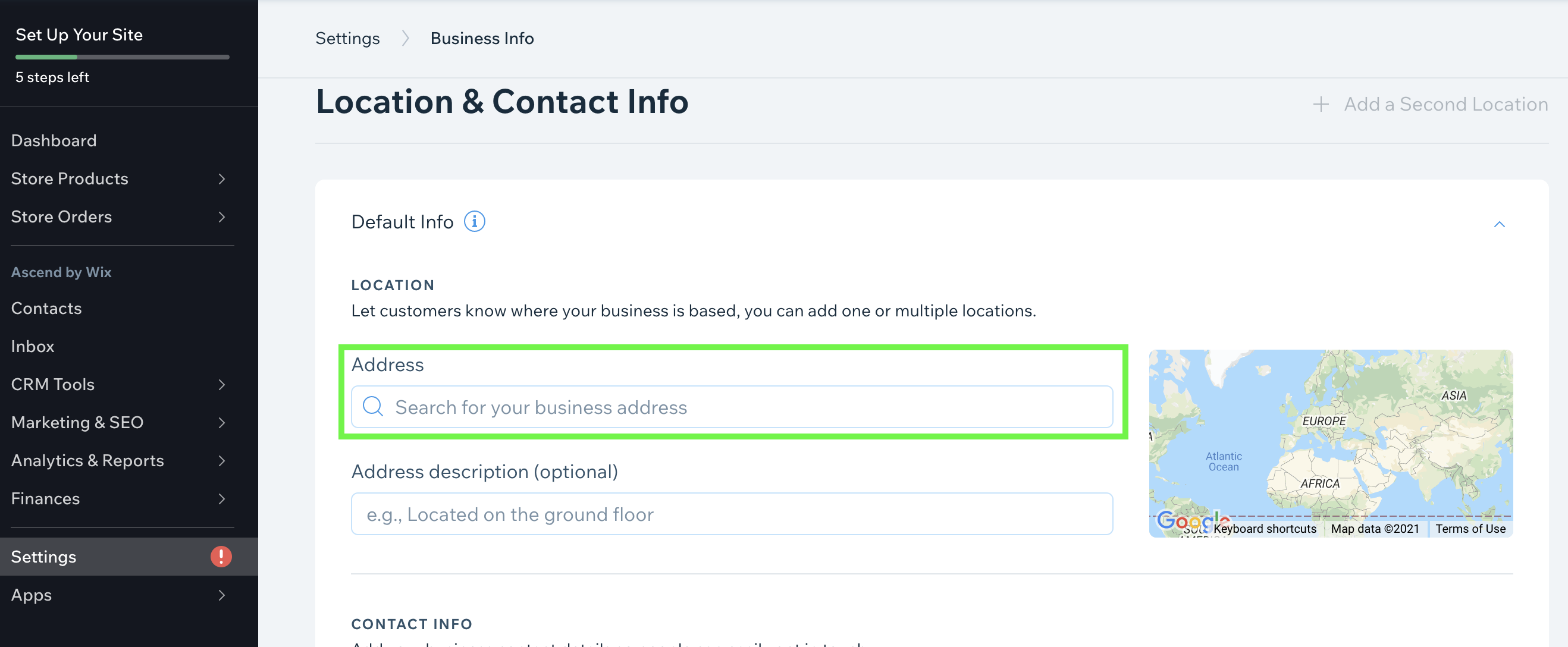This screenshot has height=647, width=1568.
Task: Click the search magnifier icon in Address field
Action: 372,407
